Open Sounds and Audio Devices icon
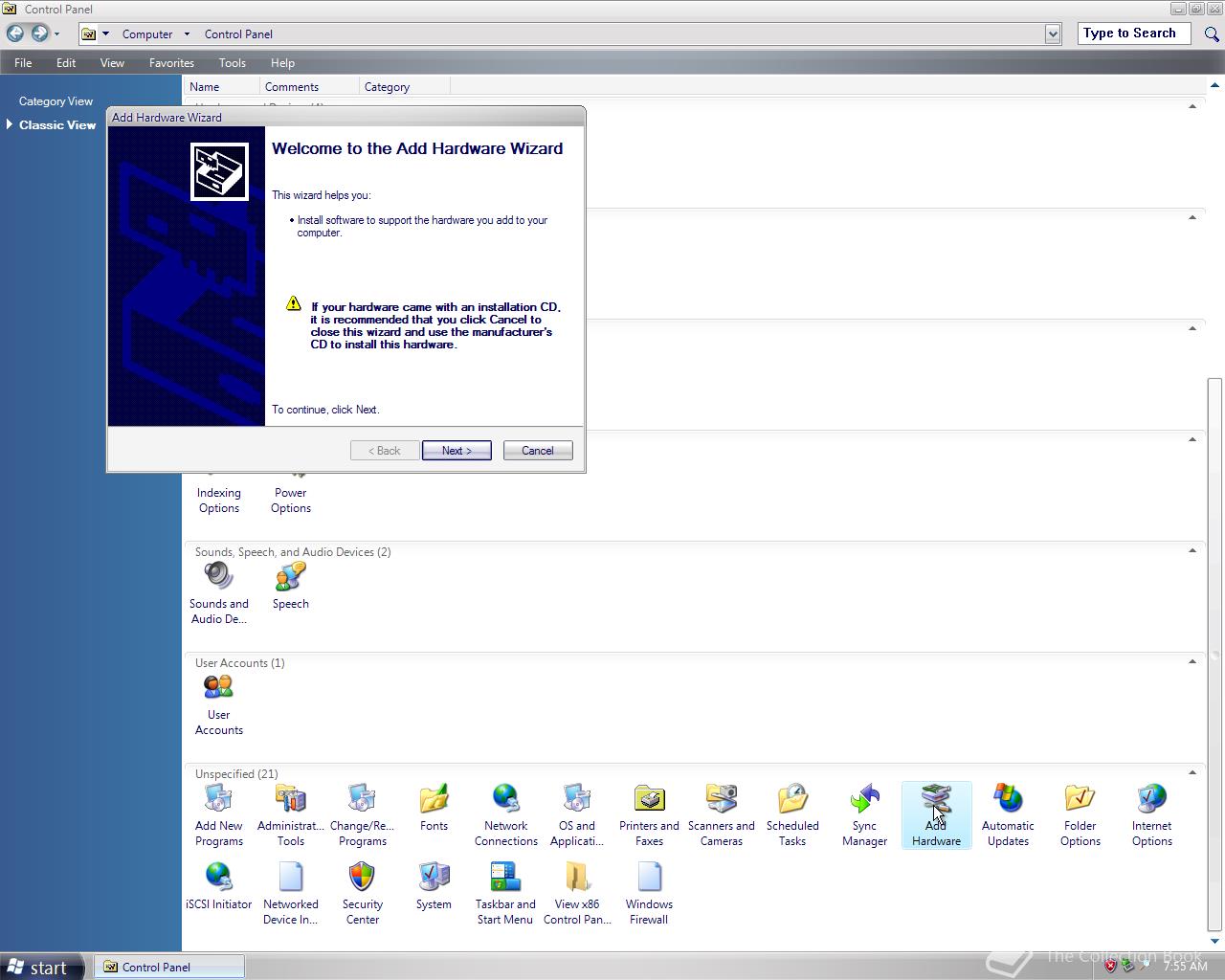The height and width of the screenshot is (980, 1225). [x=219, y=593]
